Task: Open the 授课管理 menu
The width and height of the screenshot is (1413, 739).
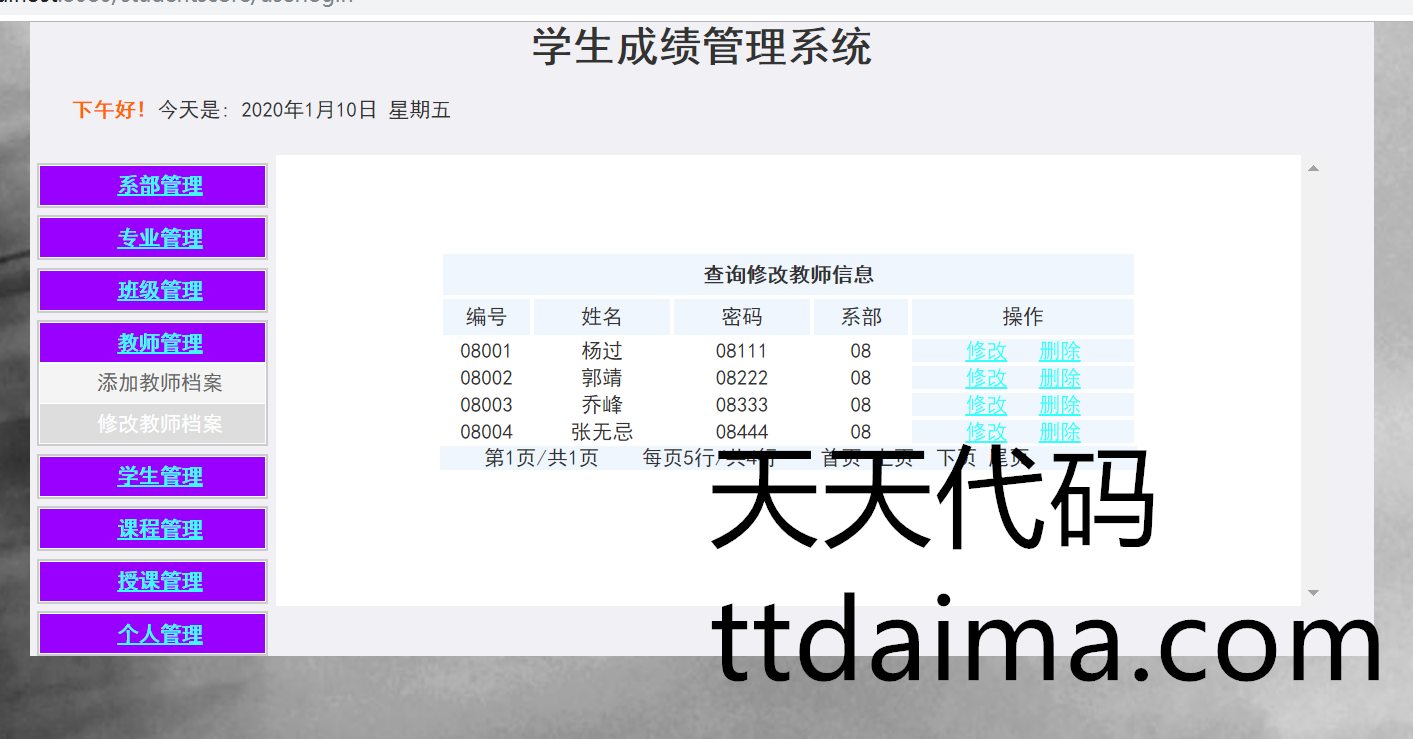Action: 160,582
